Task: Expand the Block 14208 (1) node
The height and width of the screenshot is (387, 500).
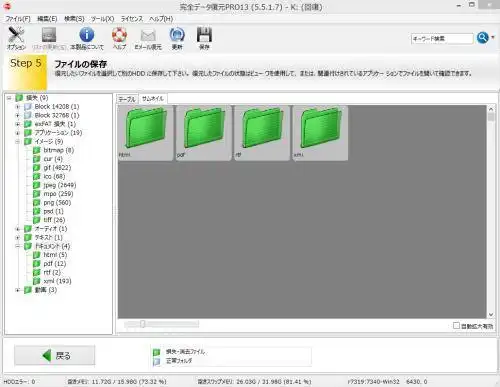Action: [18, 107]
